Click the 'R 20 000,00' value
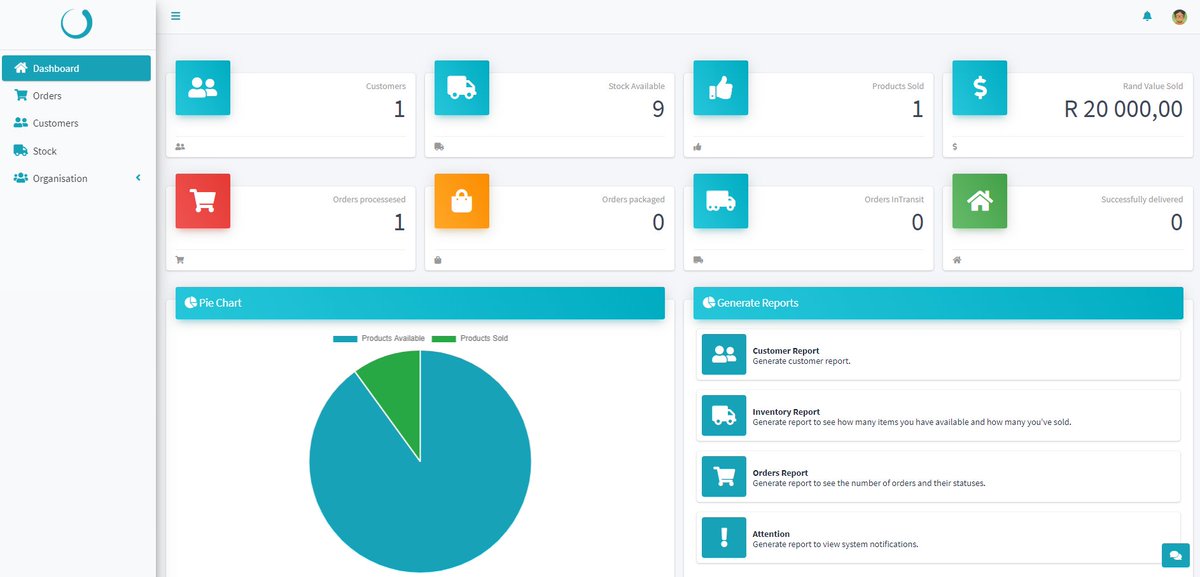The height and width of the screenshot is (577, 1200). tap(1123, 109)
